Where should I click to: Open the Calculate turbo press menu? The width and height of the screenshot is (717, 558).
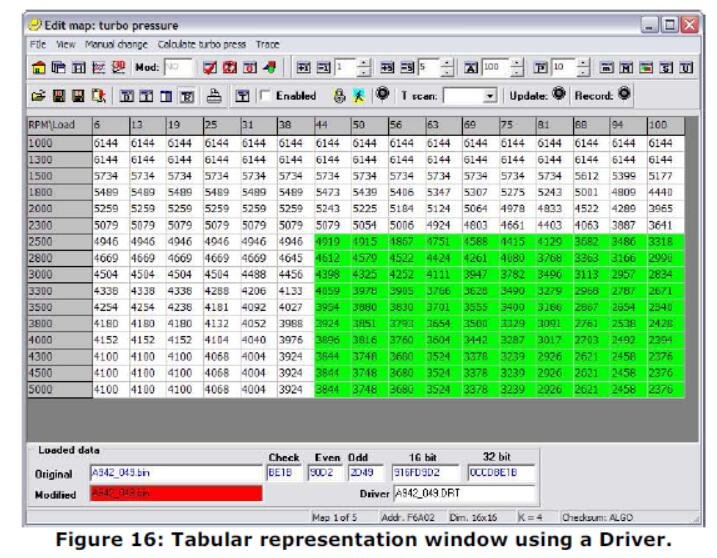(x=202, y=45)
